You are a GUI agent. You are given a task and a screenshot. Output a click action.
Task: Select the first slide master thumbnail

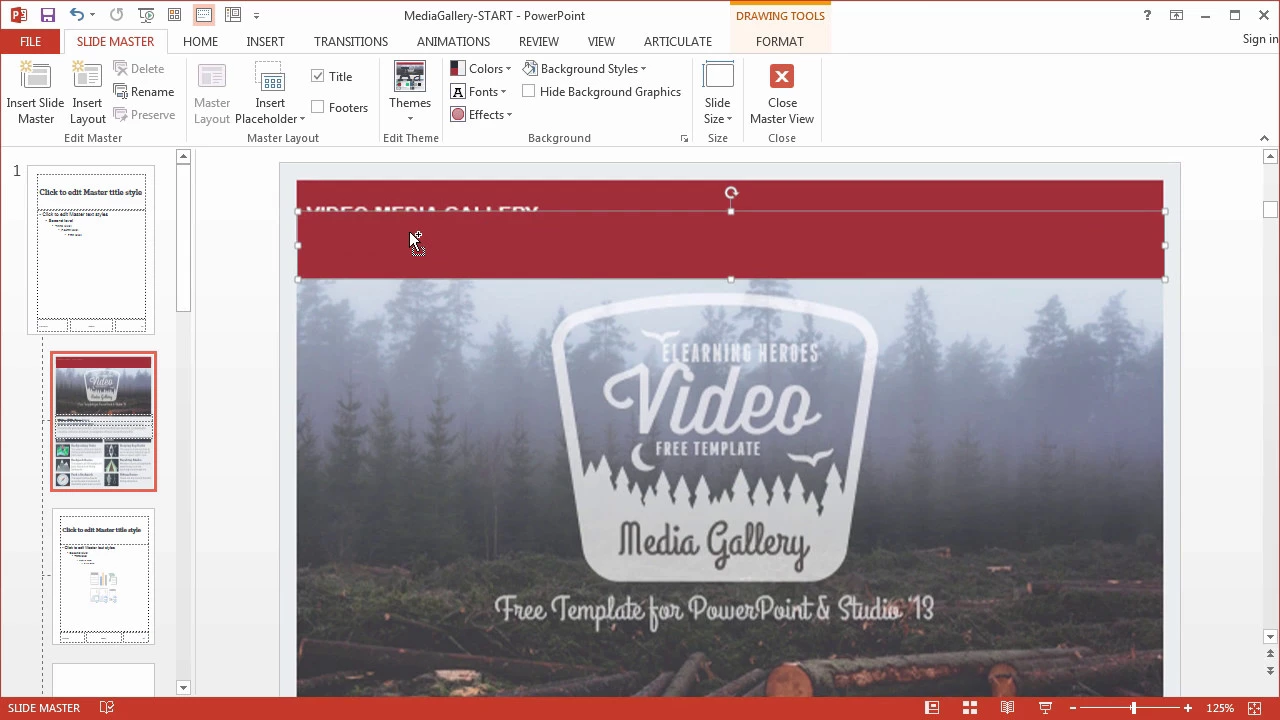(x=91, y=250)
